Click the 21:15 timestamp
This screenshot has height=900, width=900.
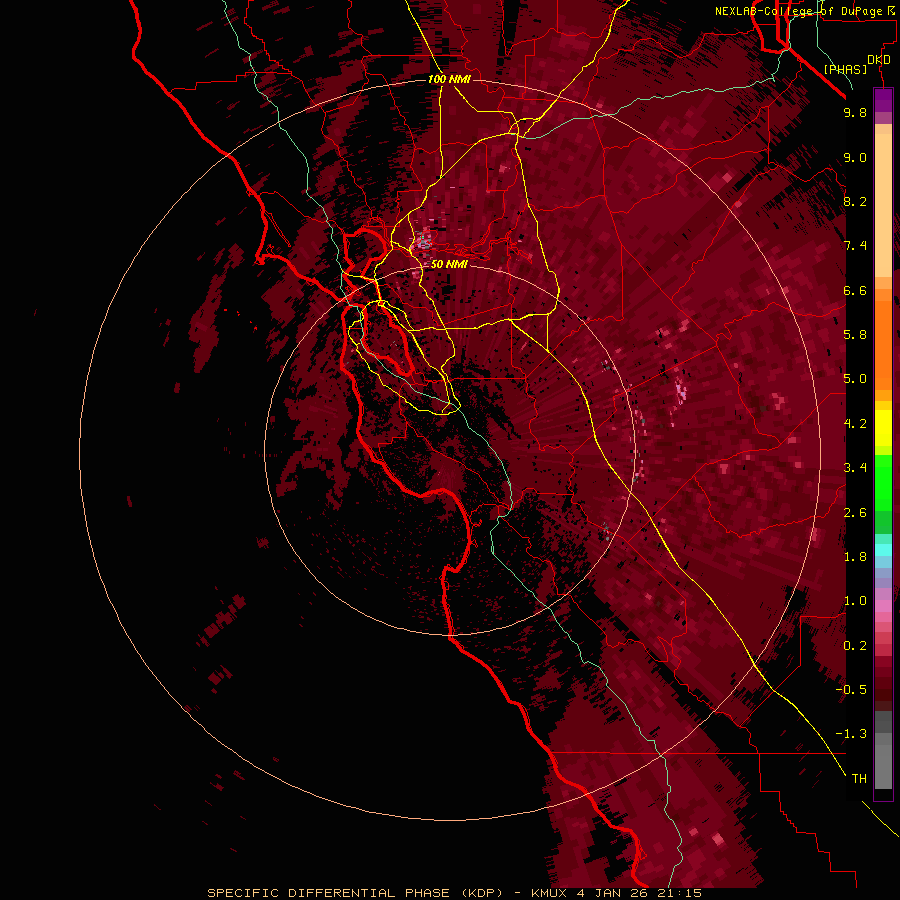[680, 893]
